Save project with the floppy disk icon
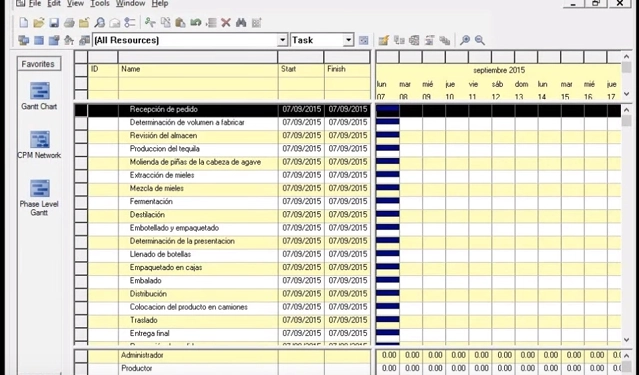Image resolution: width=639 pixels, height=375 pixels. pos(54,23)
